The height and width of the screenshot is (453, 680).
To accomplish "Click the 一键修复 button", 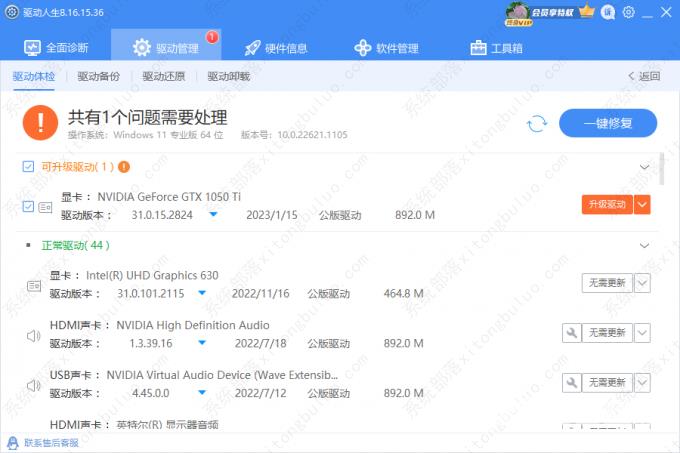I will tap(608, 124).
